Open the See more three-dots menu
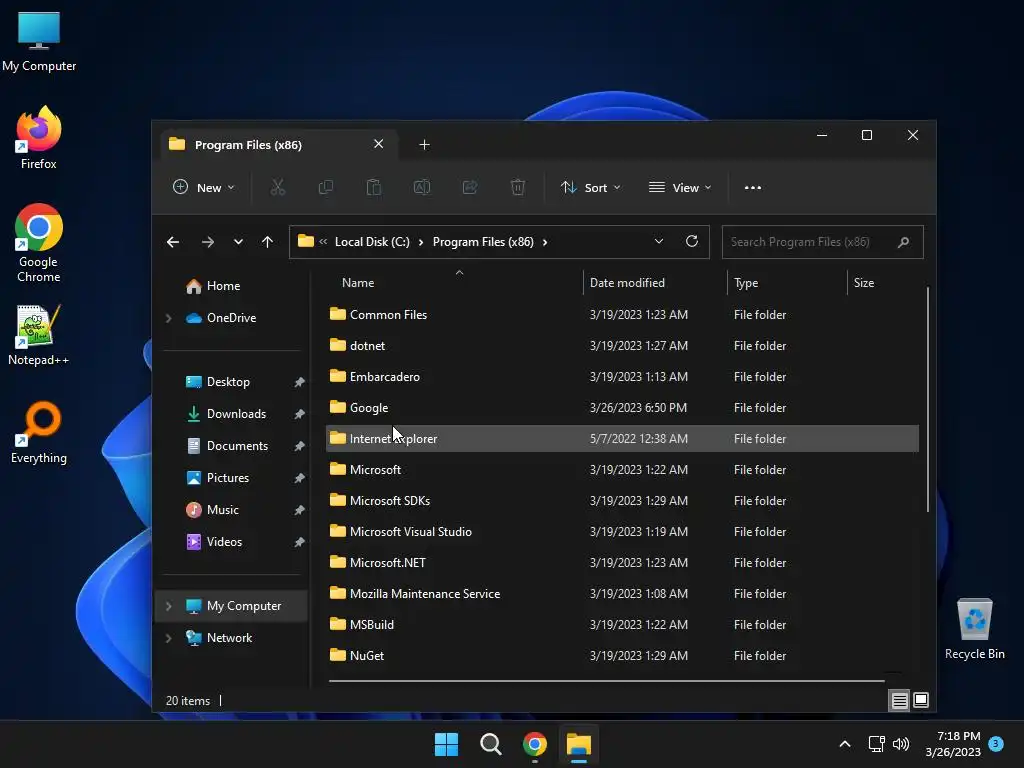The image size is (1024, 768). click(x=752, y=187)
